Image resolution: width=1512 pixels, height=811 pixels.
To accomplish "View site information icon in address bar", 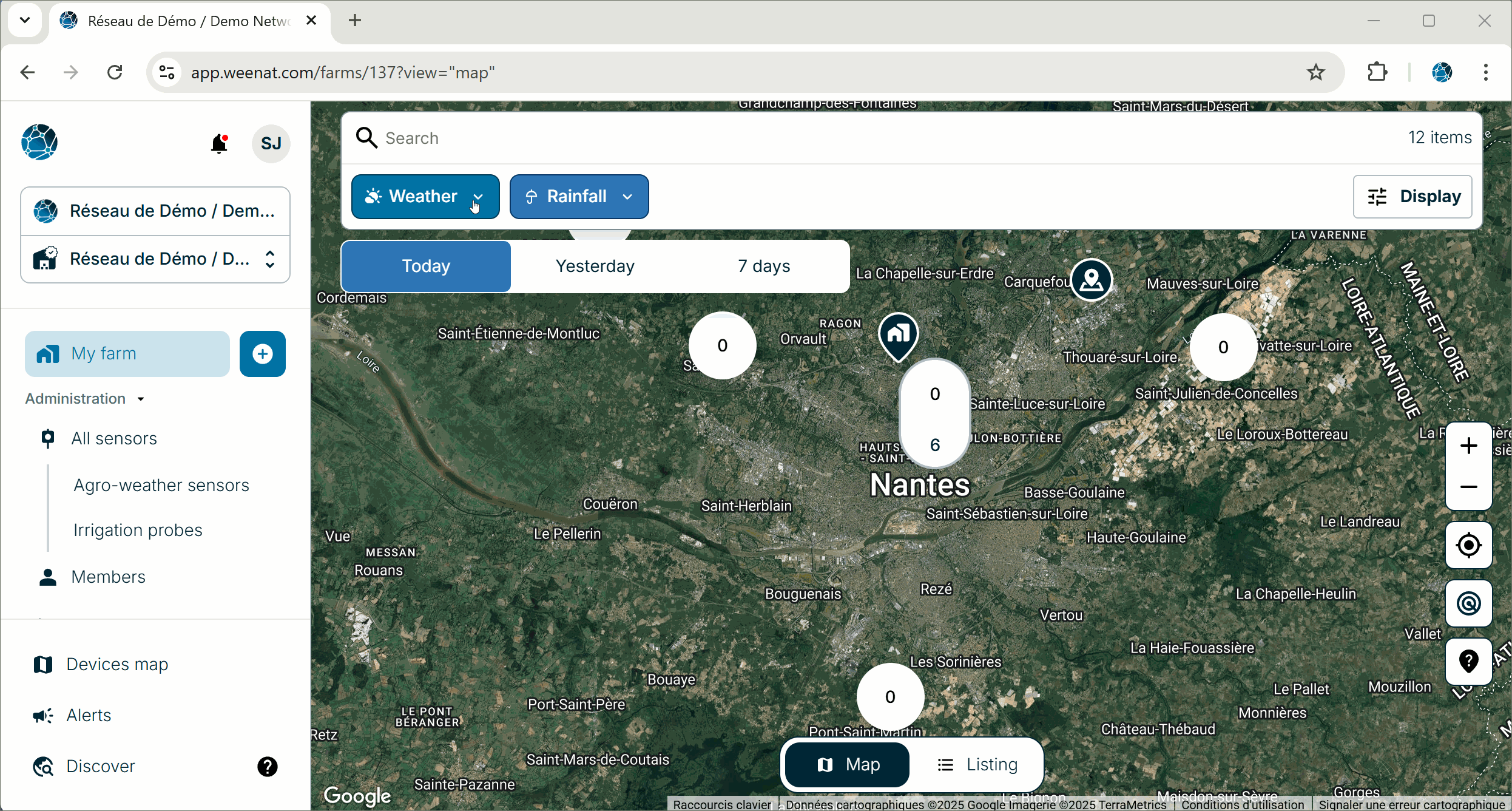I will [167, 73].
